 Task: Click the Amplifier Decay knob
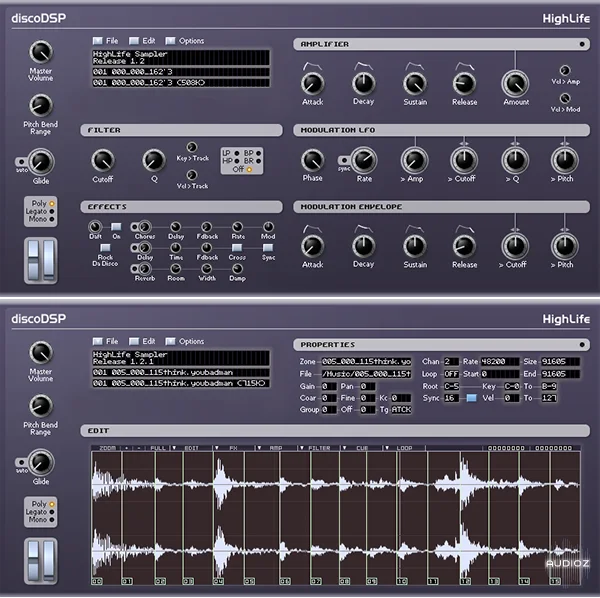tap(363, 84)
